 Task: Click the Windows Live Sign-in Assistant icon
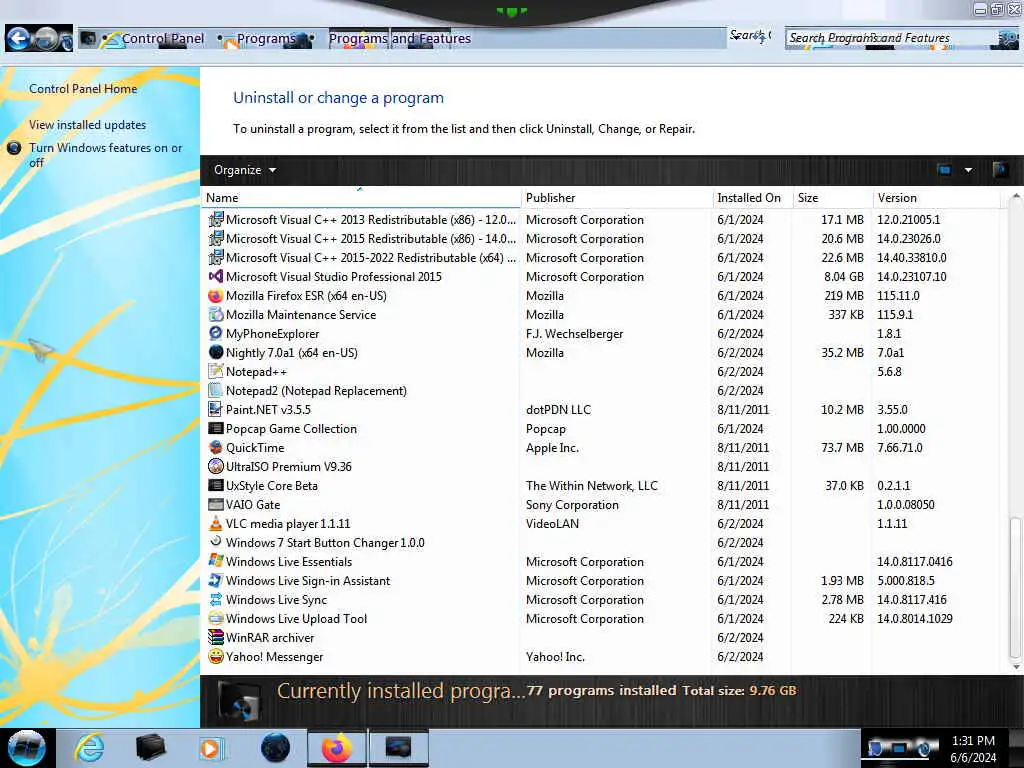216,580
